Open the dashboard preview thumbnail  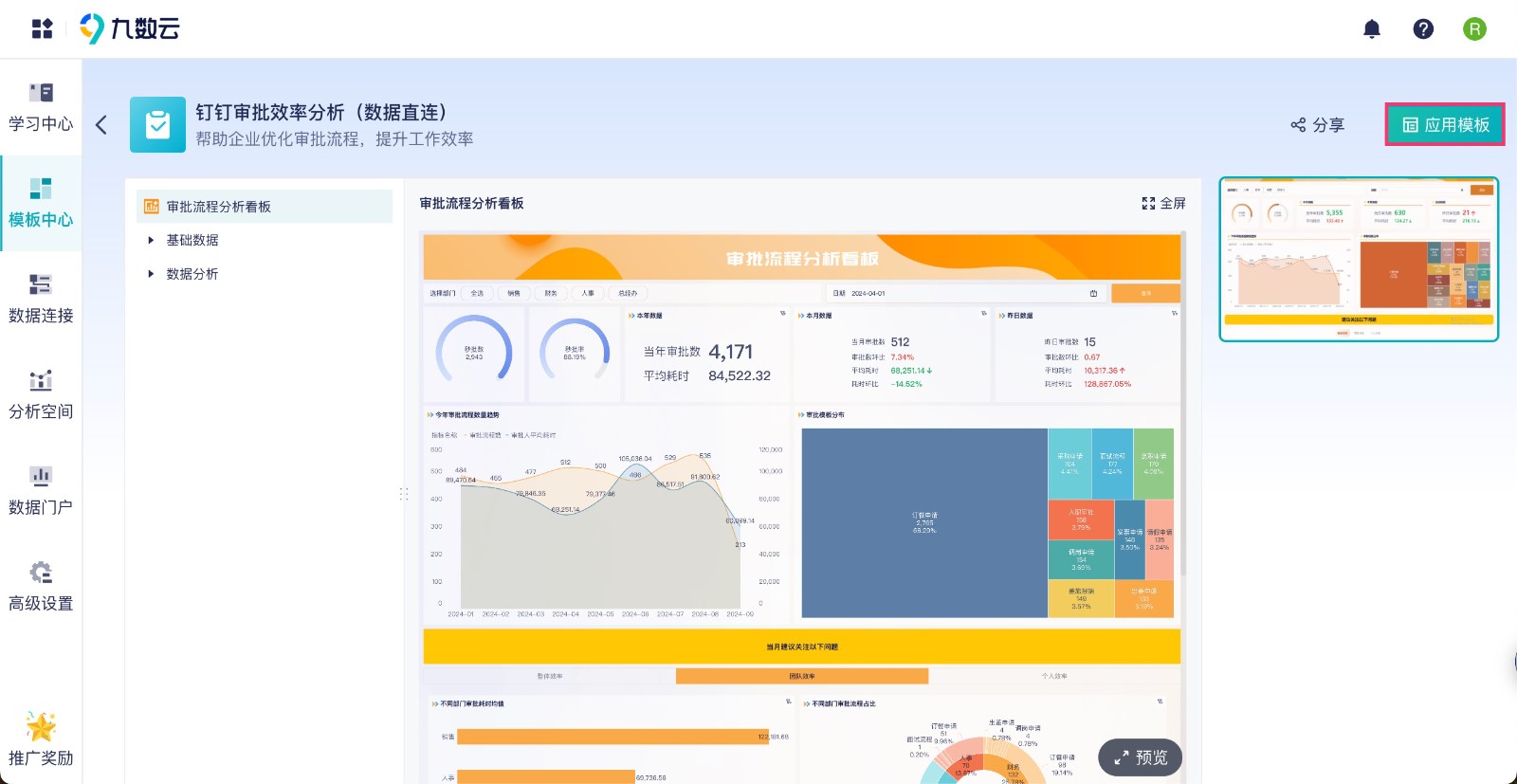[x=1359, y=259]
